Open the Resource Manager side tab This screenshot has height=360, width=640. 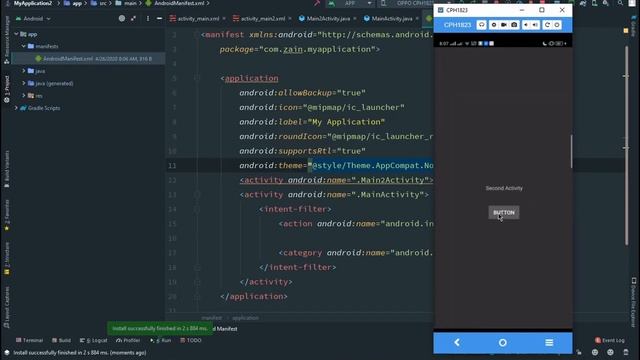(x=7, y=40)
